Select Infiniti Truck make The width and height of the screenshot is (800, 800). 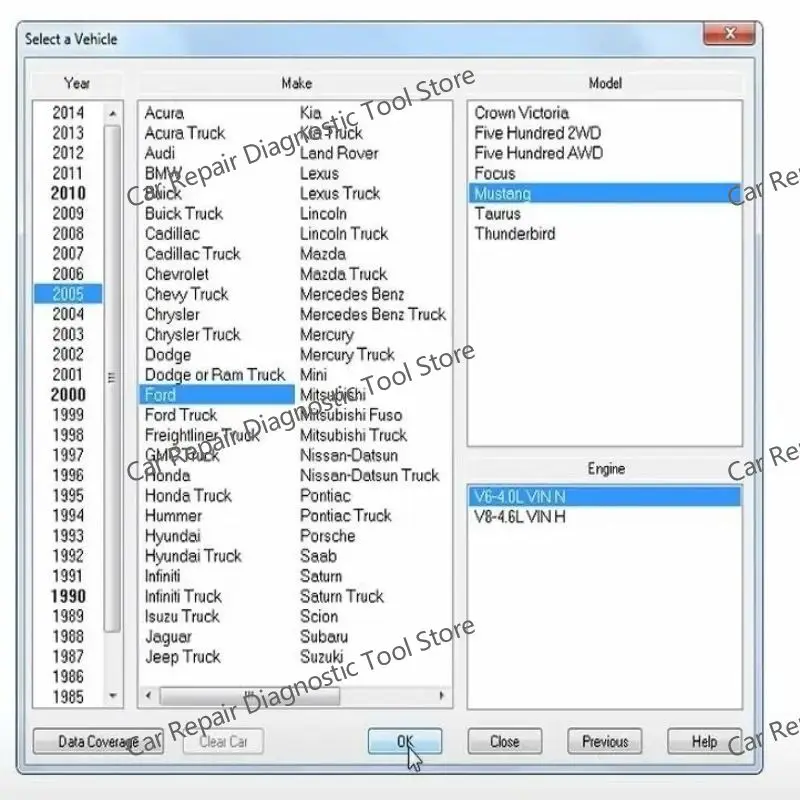183,596
